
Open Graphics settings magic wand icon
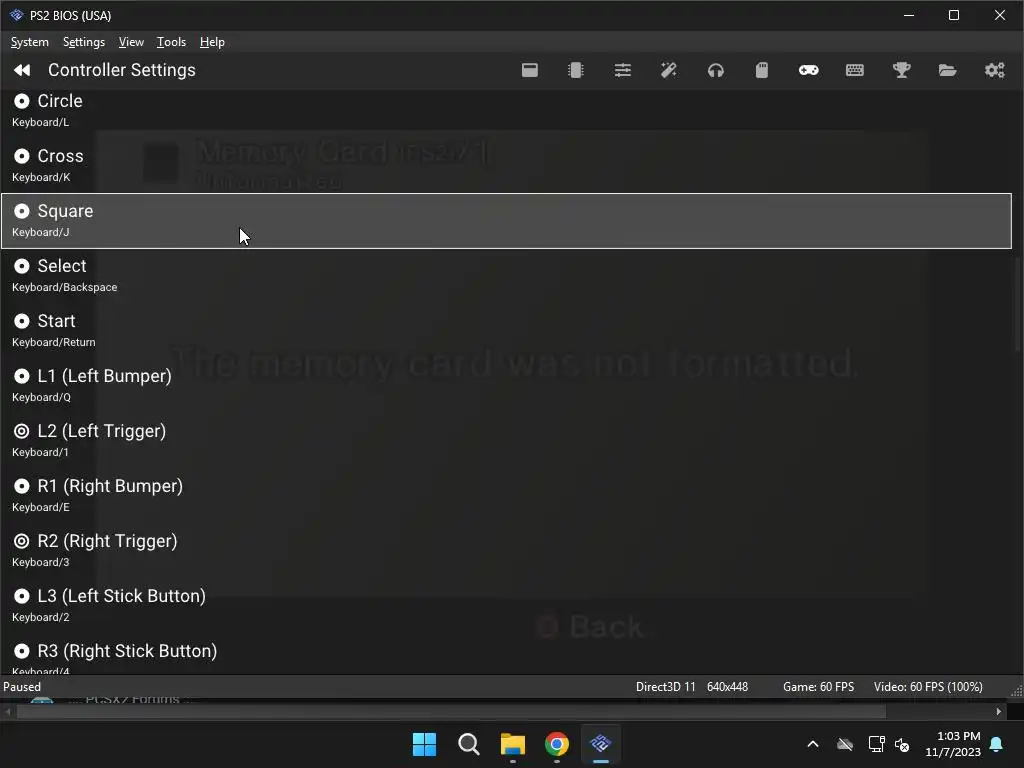pyautogui.click(x=669, y=70)
